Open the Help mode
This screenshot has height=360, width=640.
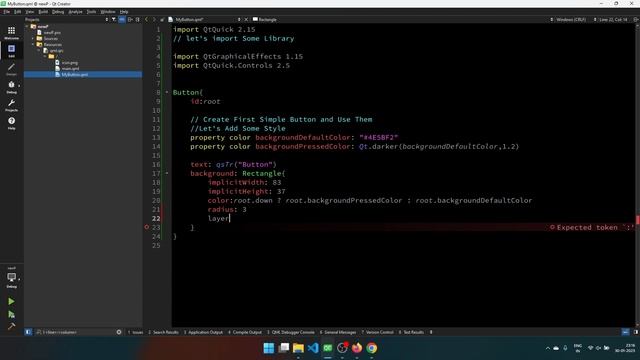(x=11, y=122)
